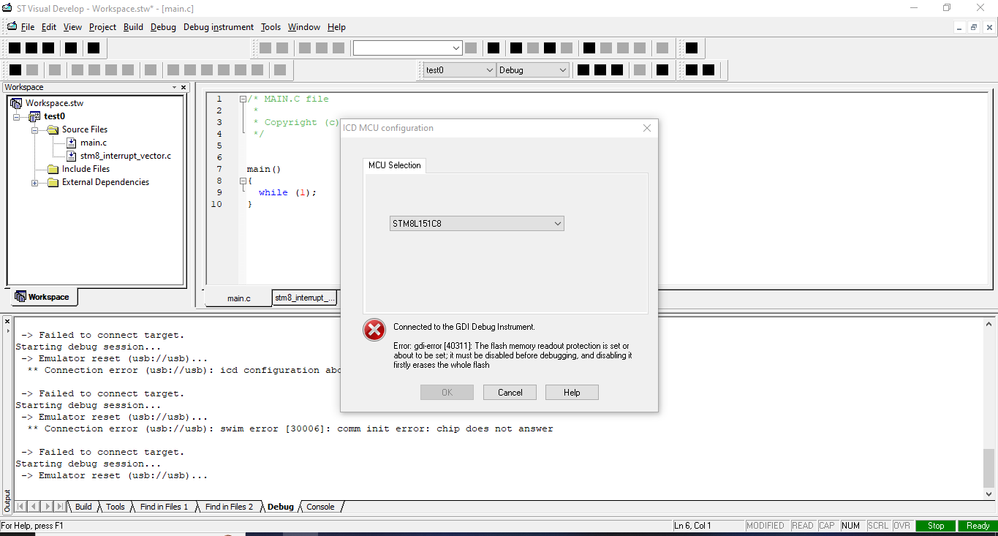Screen dimensions: 998x536
Task: Open the Workspace panel options arrow
Action: (x=174, y=87)
